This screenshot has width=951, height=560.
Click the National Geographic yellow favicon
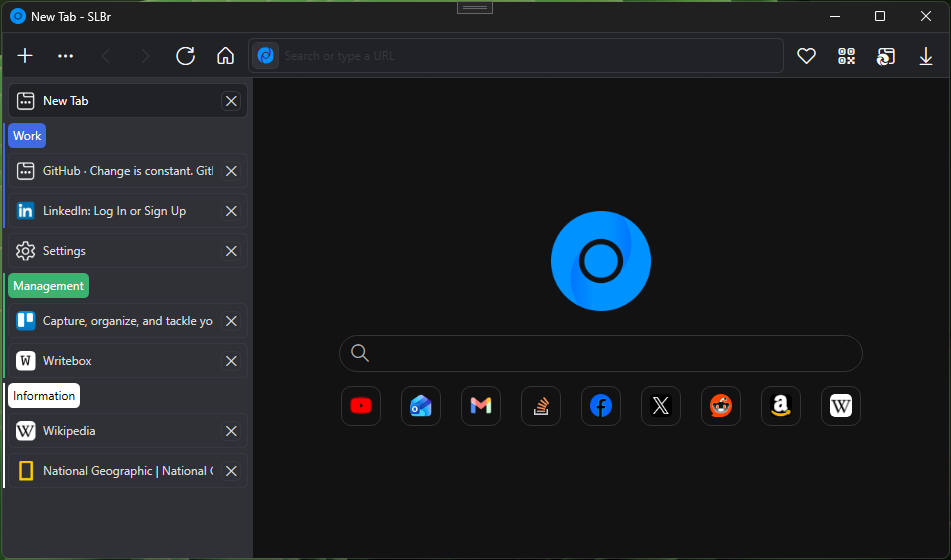(x=25, y=471)
